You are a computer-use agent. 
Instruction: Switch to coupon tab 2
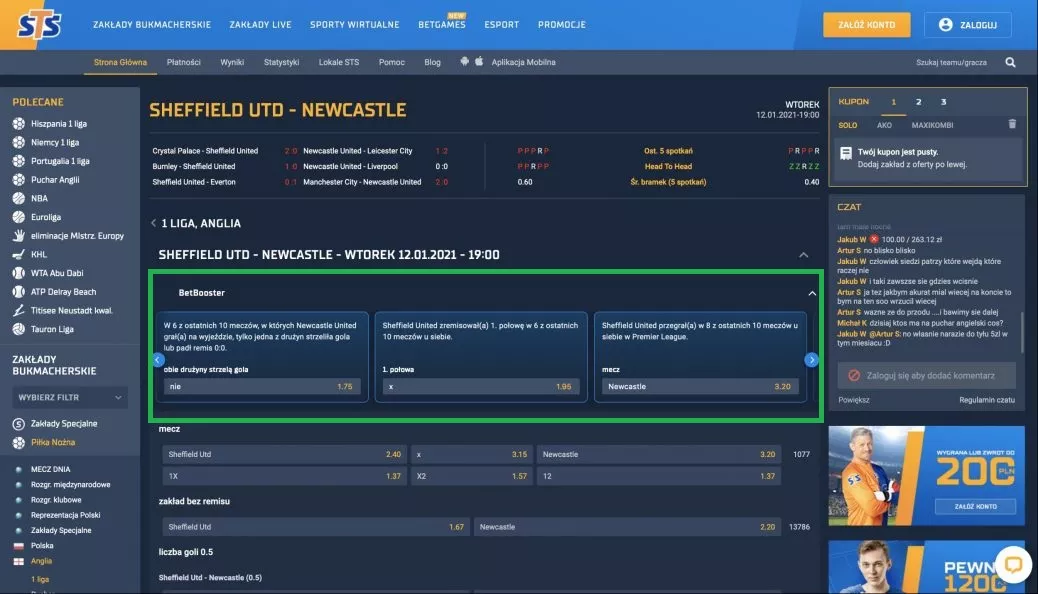tap(918, 102)
